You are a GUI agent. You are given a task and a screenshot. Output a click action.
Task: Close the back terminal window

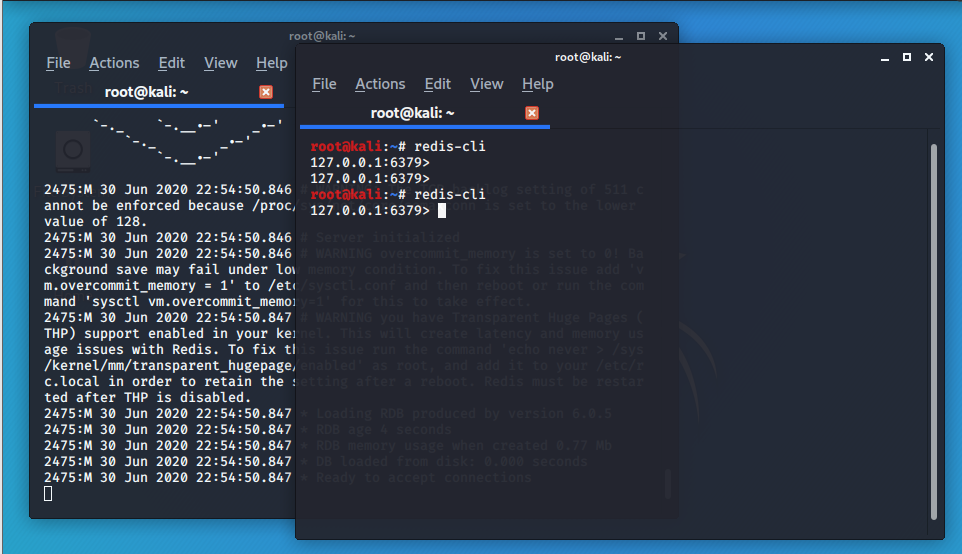pyautogui.click(x=663, y=36)
